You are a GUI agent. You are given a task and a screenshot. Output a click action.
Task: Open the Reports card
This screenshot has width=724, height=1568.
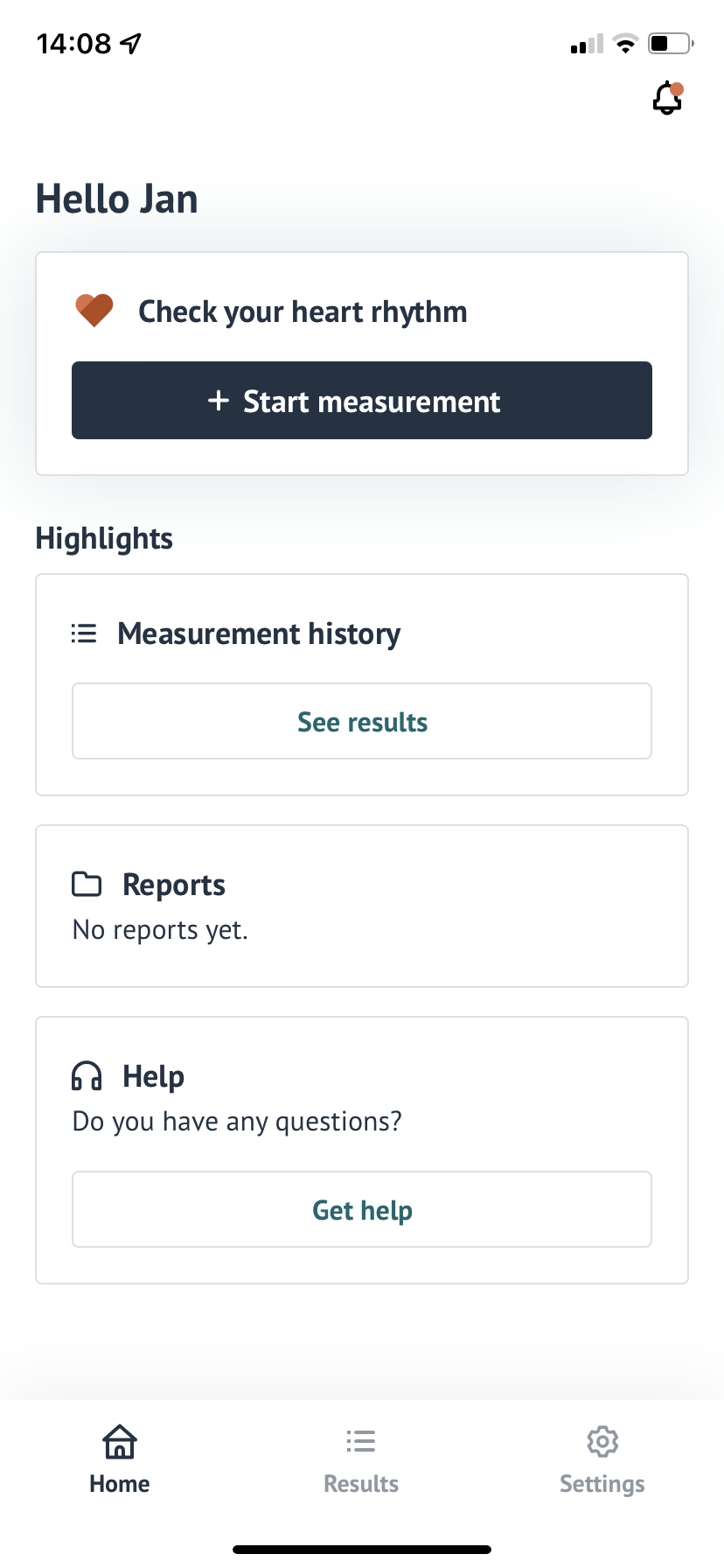coord(362,906)
